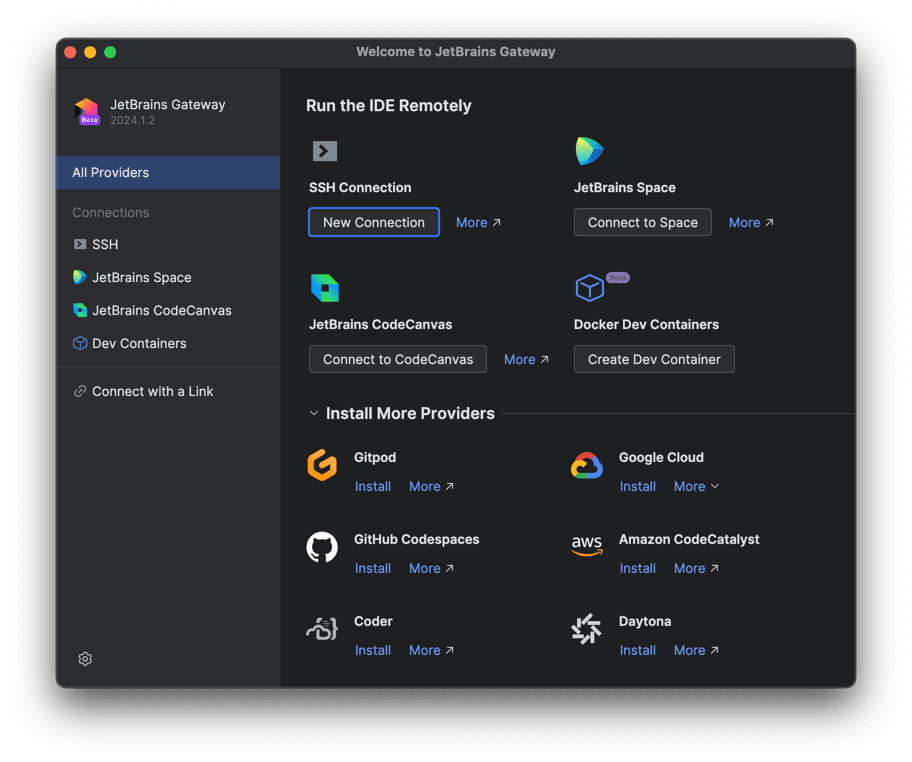Click the yellow macOS minimize window button
This screenshot has height=762, width=912.
(x=90, y=52)
